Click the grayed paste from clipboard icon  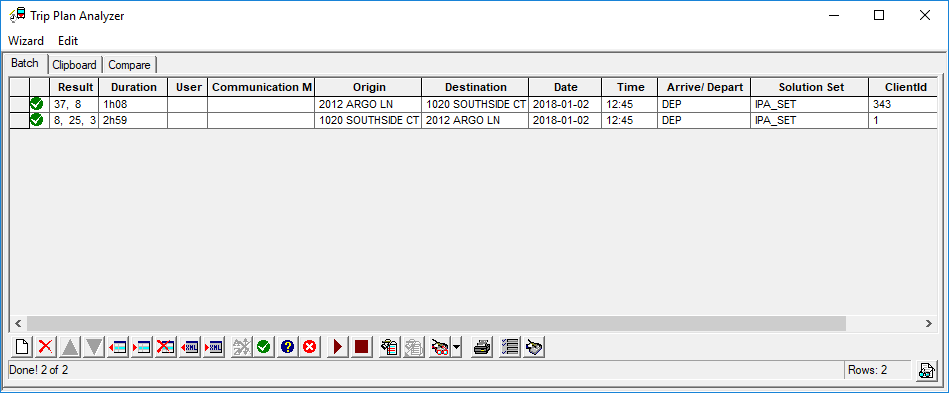point(413,347)
